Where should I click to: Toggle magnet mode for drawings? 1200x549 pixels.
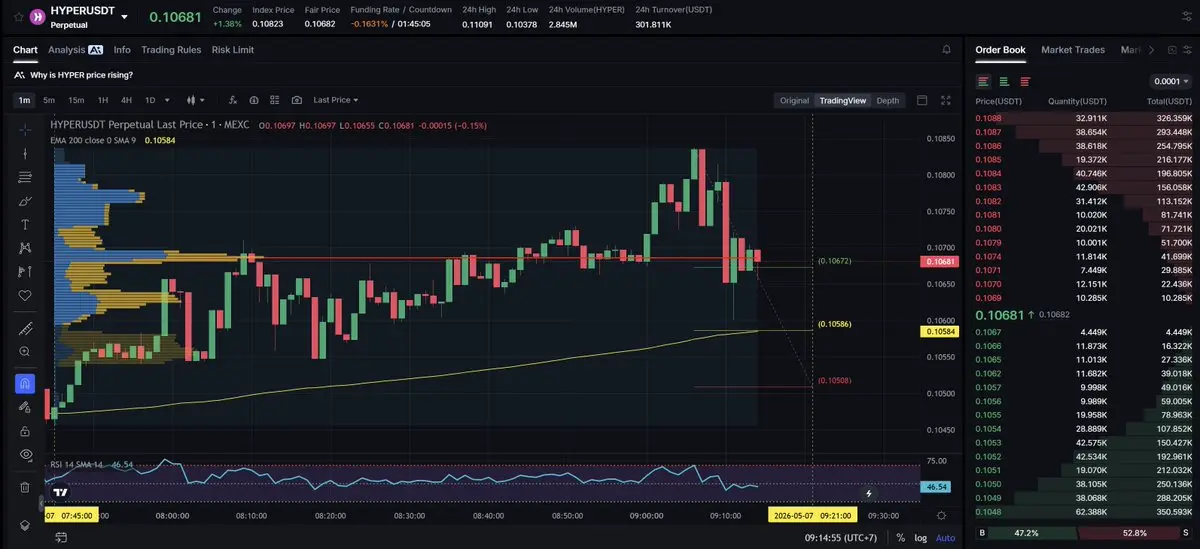25,383
